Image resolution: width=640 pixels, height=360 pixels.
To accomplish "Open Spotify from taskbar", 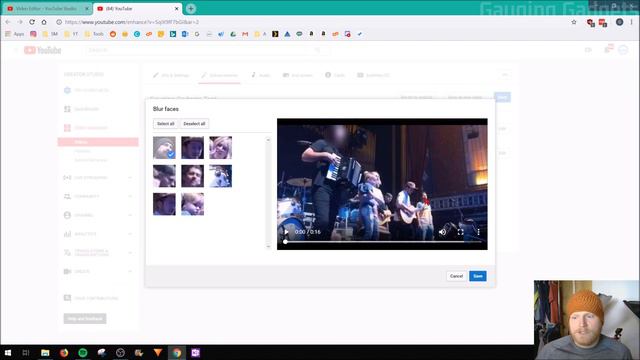I will (83, 353).
